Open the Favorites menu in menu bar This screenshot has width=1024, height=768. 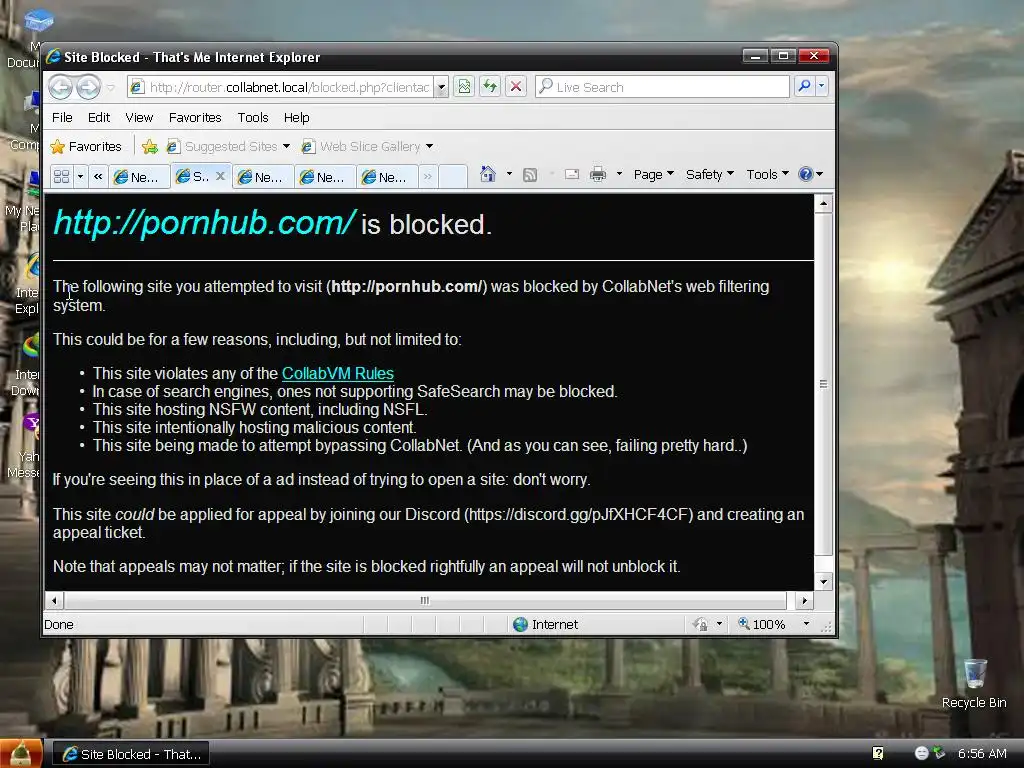click(x=195, y=118)
